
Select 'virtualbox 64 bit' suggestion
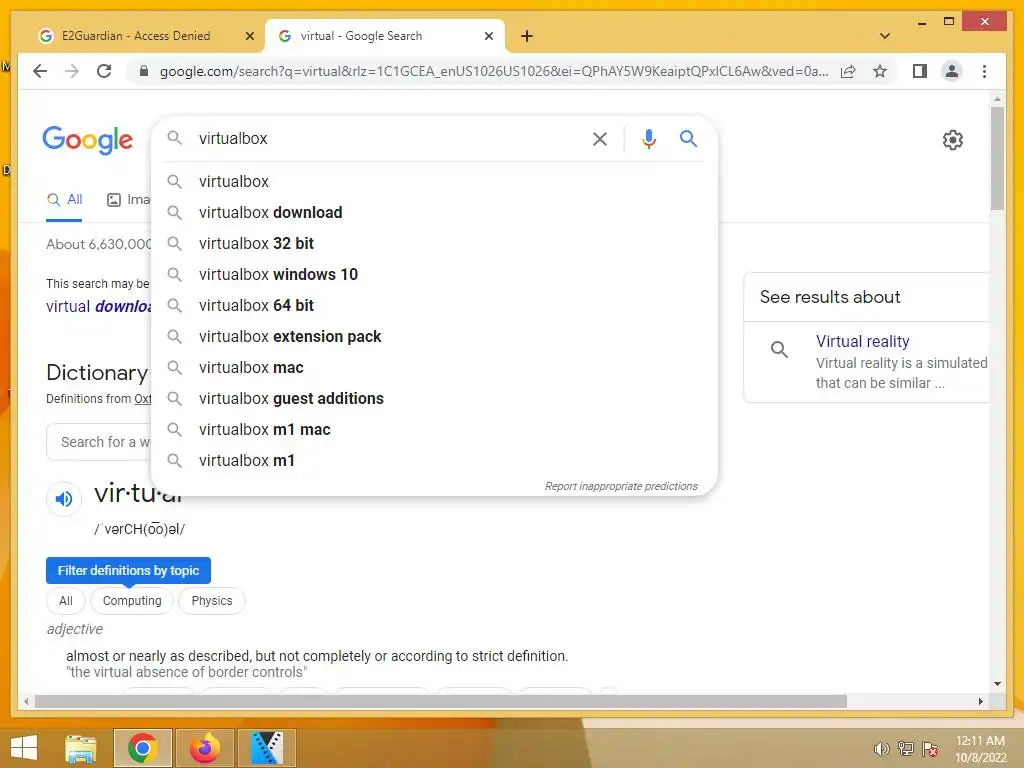[x=434, y=306]
